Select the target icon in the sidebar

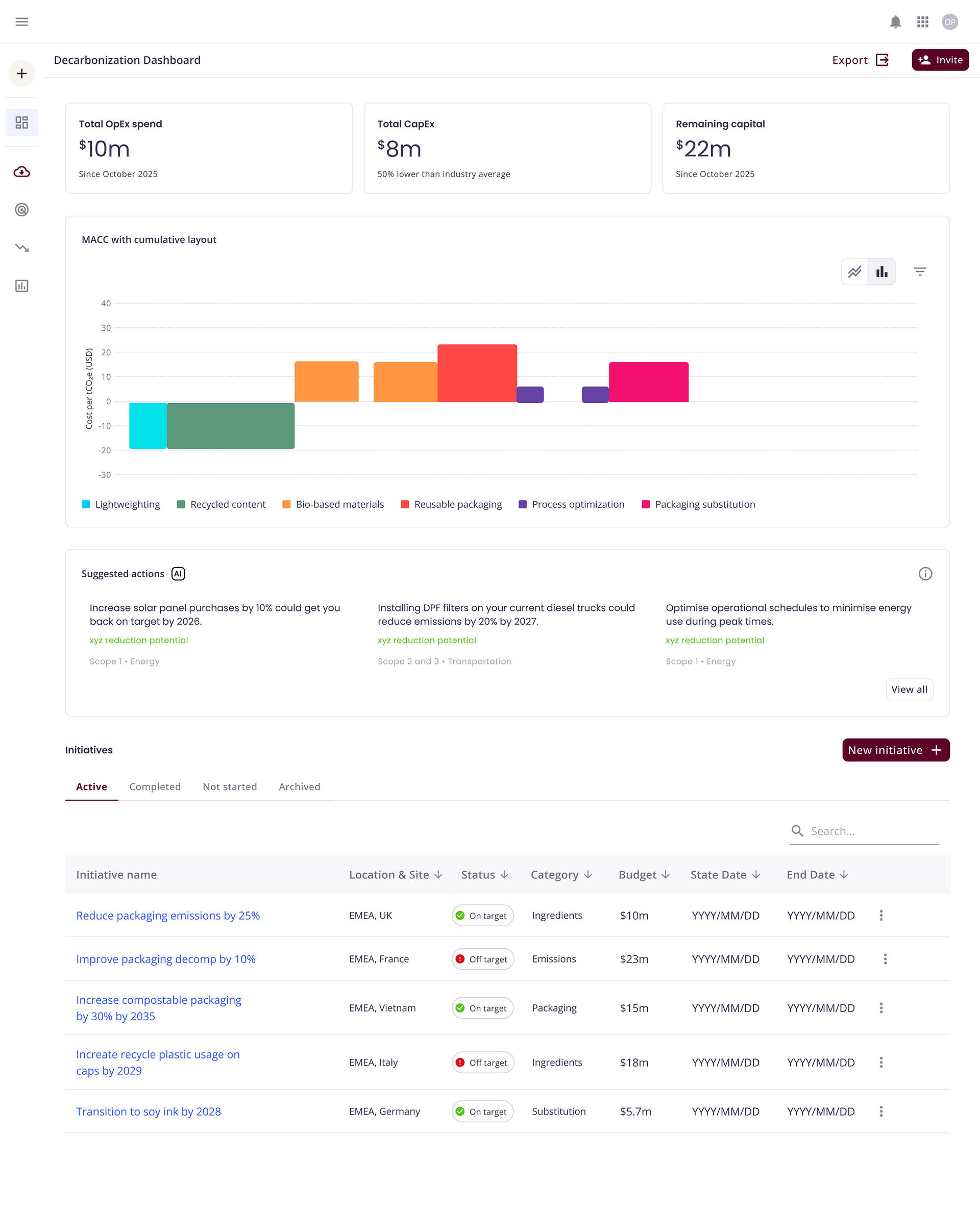coord(21,210)
